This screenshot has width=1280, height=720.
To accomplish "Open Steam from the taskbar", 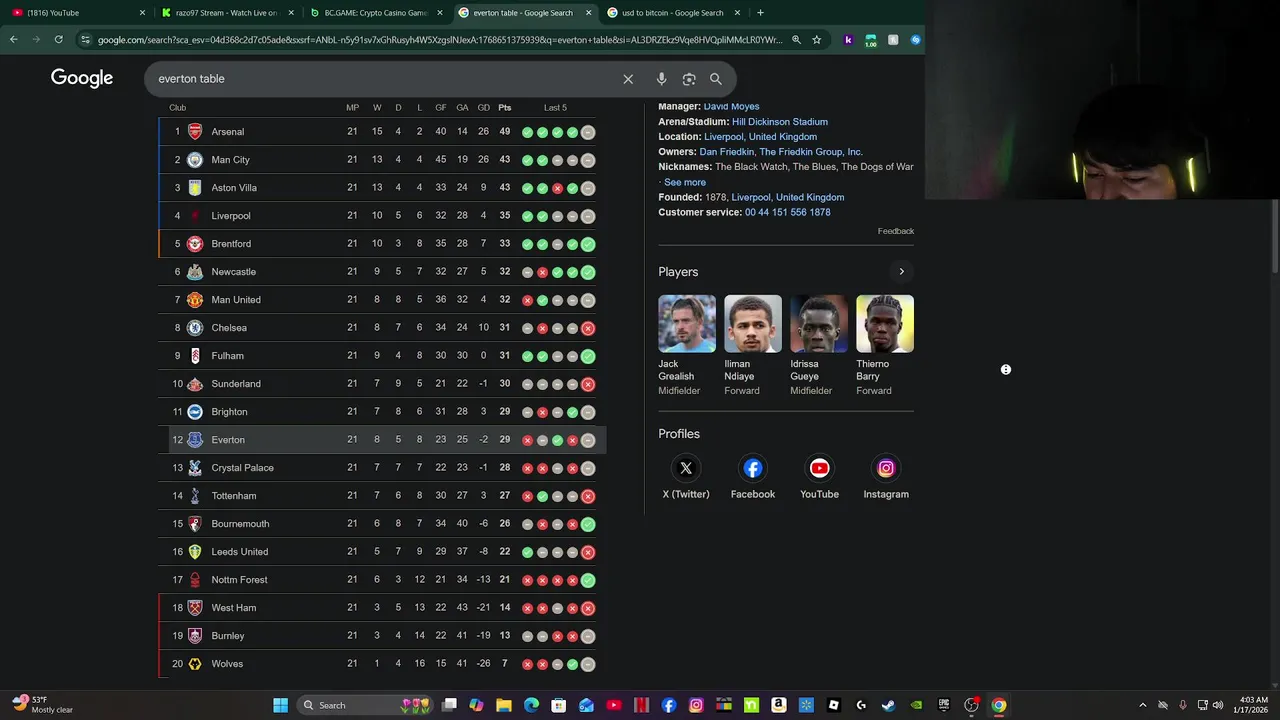I will (x=888, y=705).
